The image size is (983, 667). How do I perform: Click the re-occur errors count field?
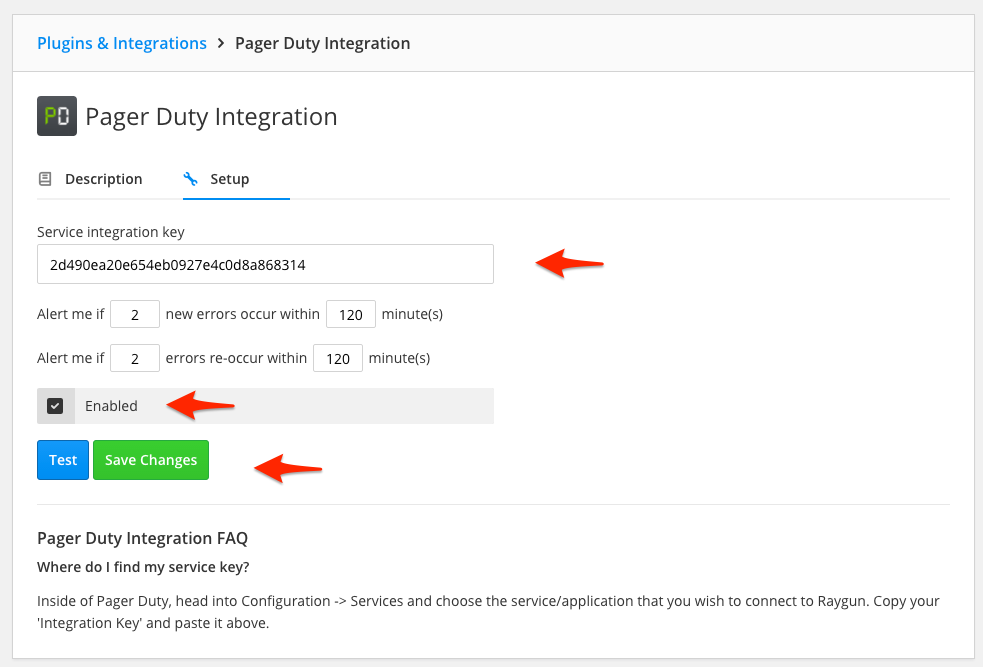click(135, 358)
